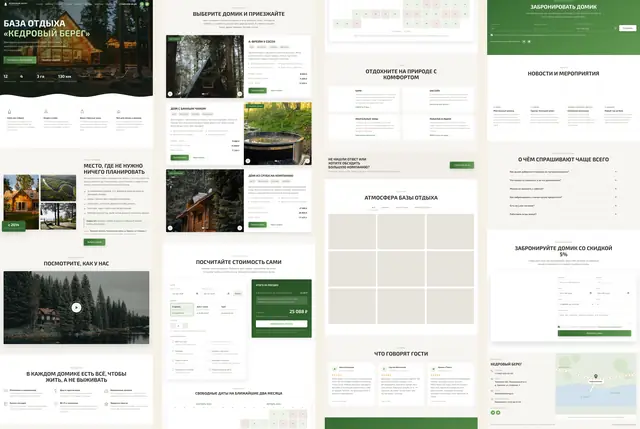Open check-out date field in calculator
Screen dimensions: 640x429
click(216, 293)
